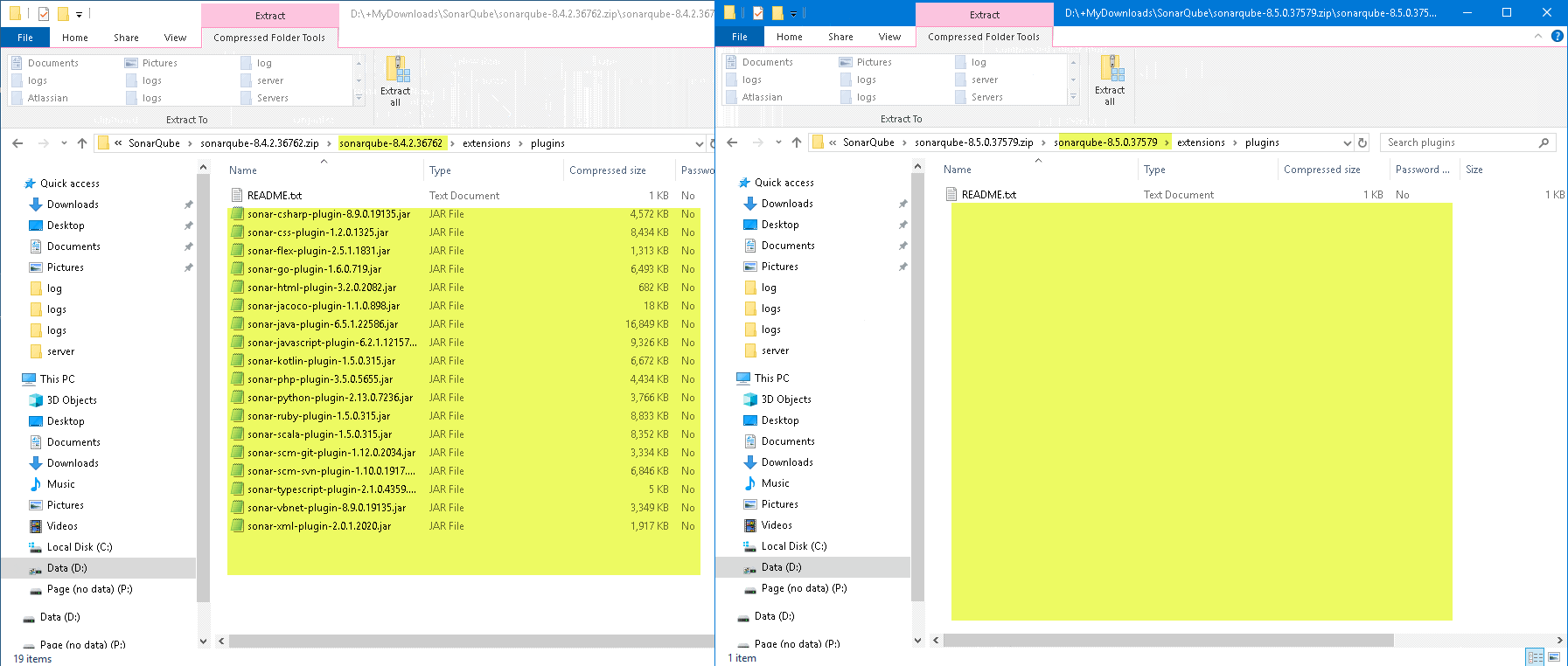The image size is (1568, 666).
Task: Open File menu in left window
Action: tap(25, 38)
